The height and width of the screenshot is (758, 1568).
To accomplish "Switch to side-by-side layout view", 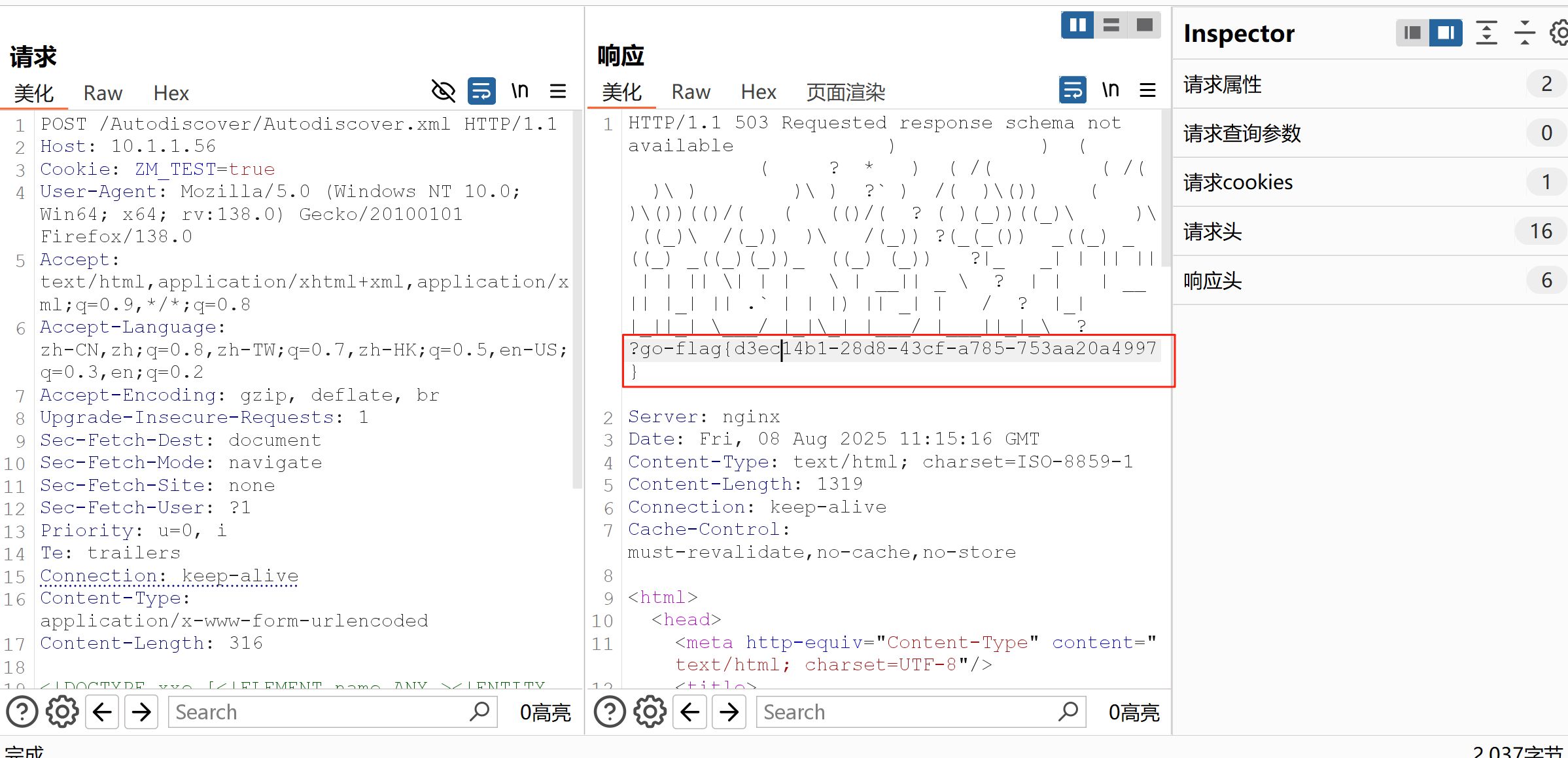I will (1077, 26).
